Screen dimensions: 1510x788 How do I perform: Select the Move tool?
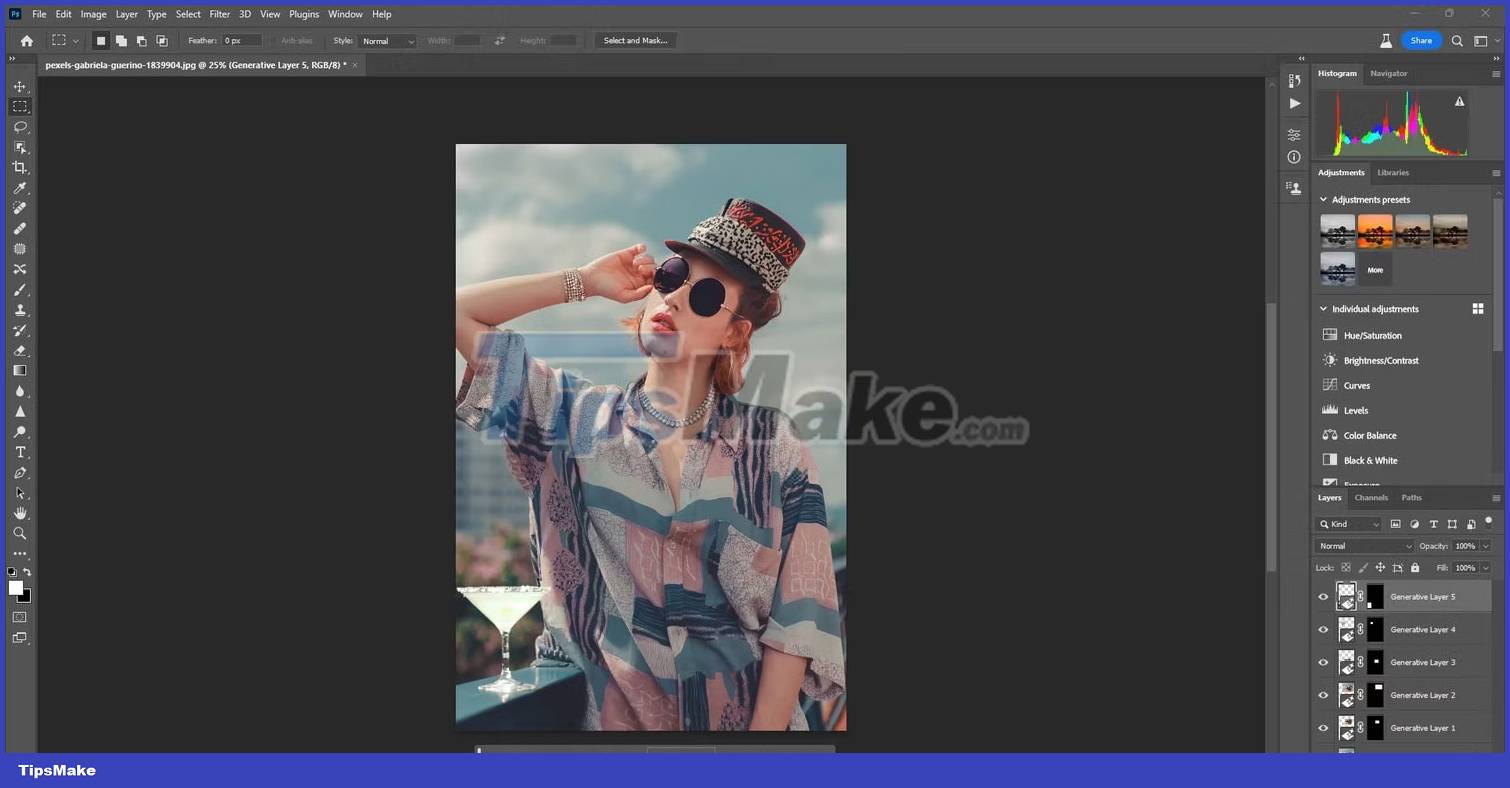20,86
